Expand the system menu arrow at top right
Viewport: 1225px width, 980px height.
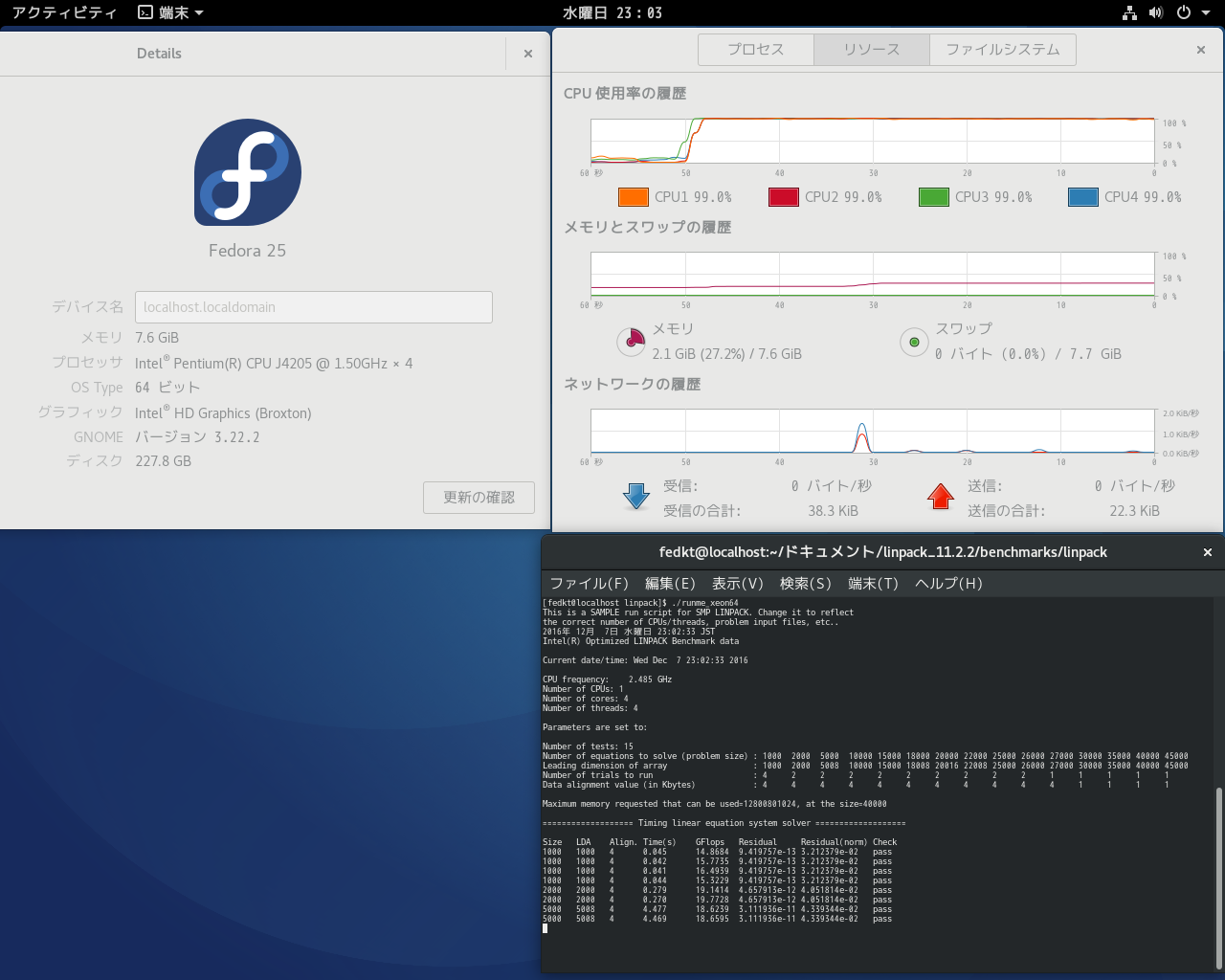click(1206, 12)
